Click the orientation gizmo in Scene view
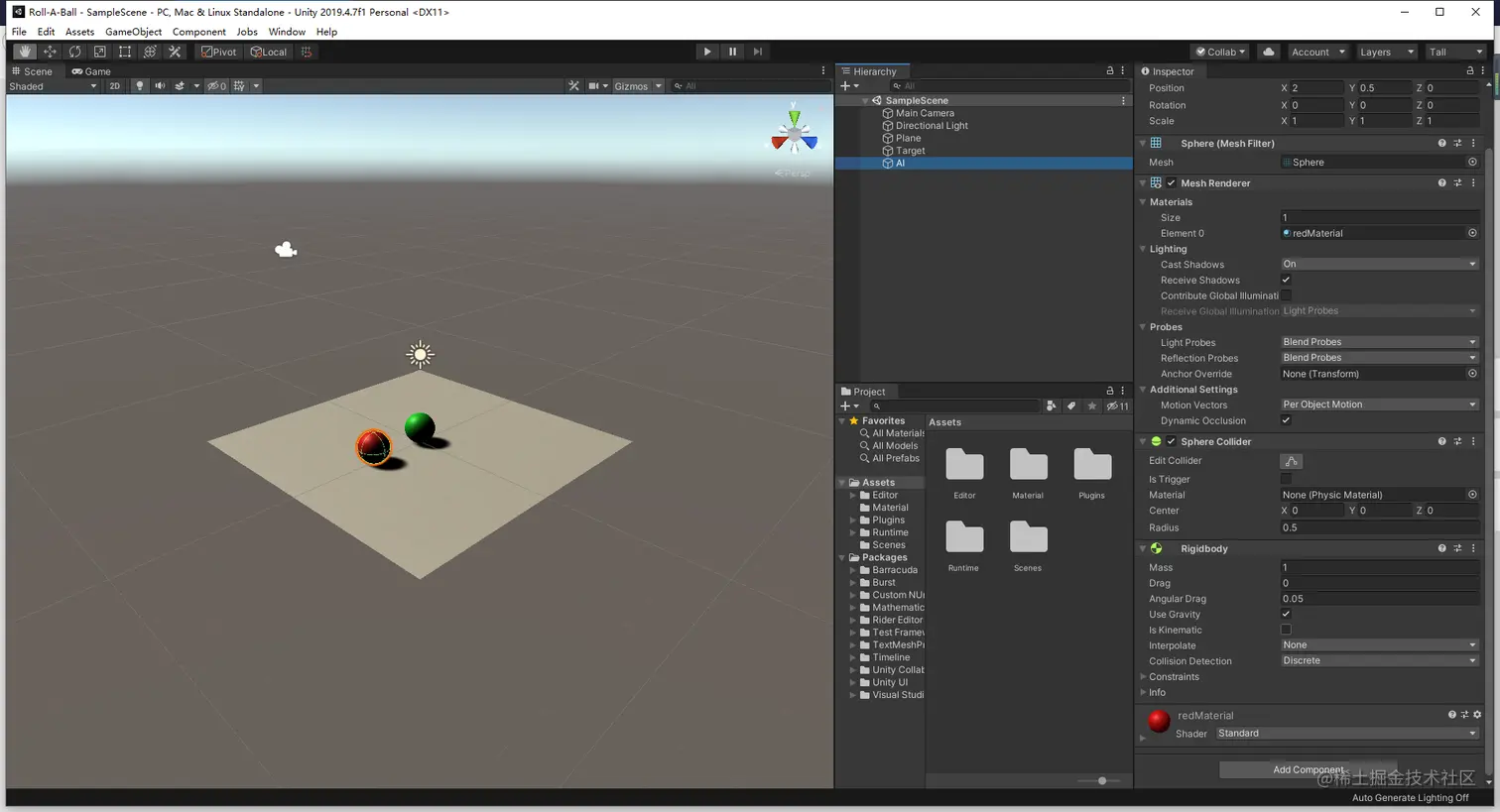Screen dimensions: 1500x812 point(794,134)
